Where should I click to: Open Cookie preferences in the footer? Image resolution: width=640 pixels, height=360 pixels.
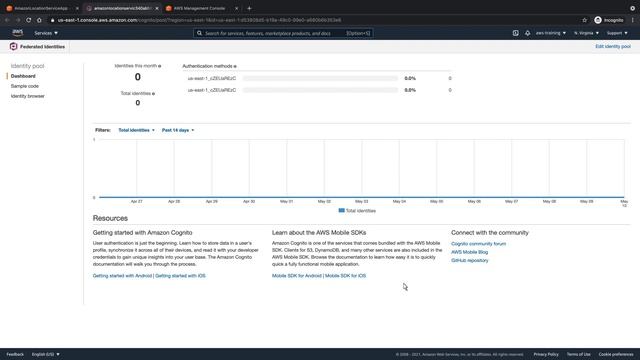(x=616, y=354)
